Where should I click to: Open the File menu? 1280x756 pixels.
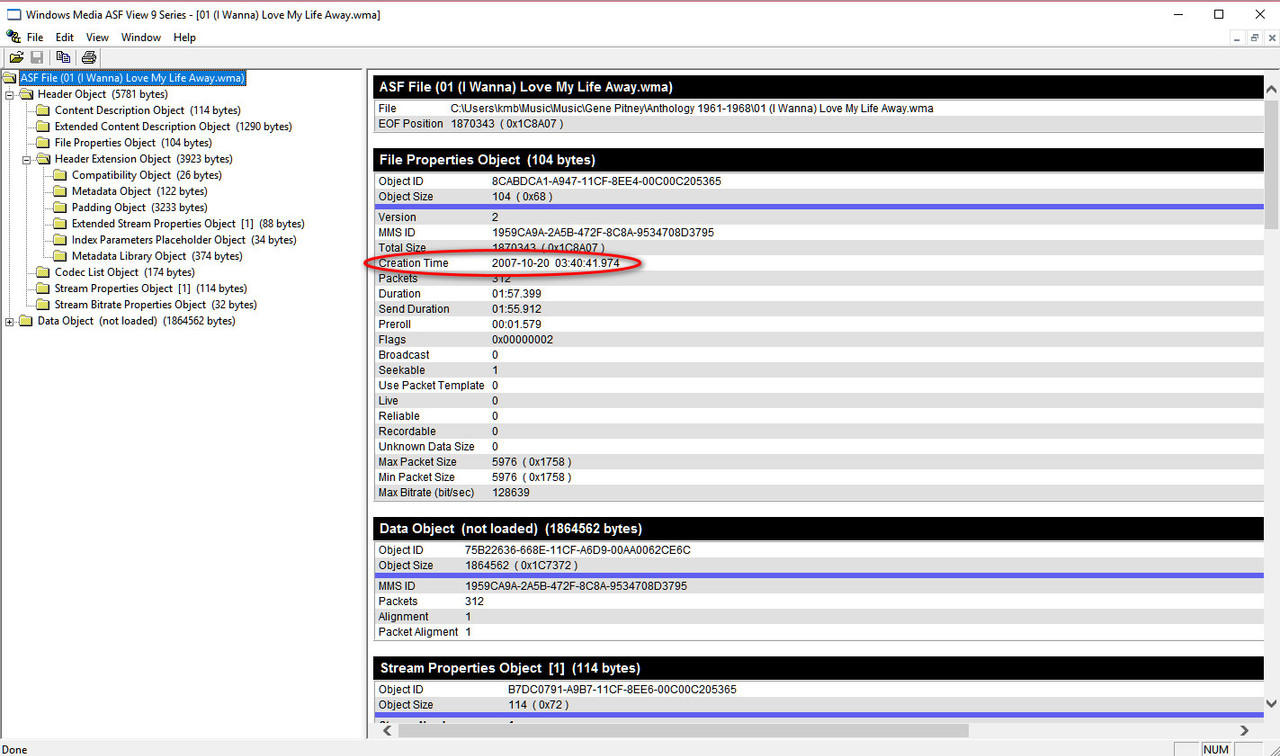coord(35,37)
